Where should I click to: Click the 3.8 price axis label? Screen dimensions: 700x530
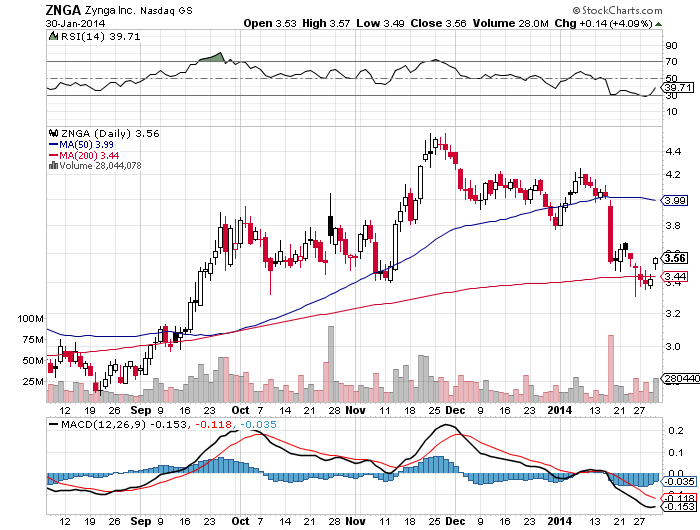point(673,225)
